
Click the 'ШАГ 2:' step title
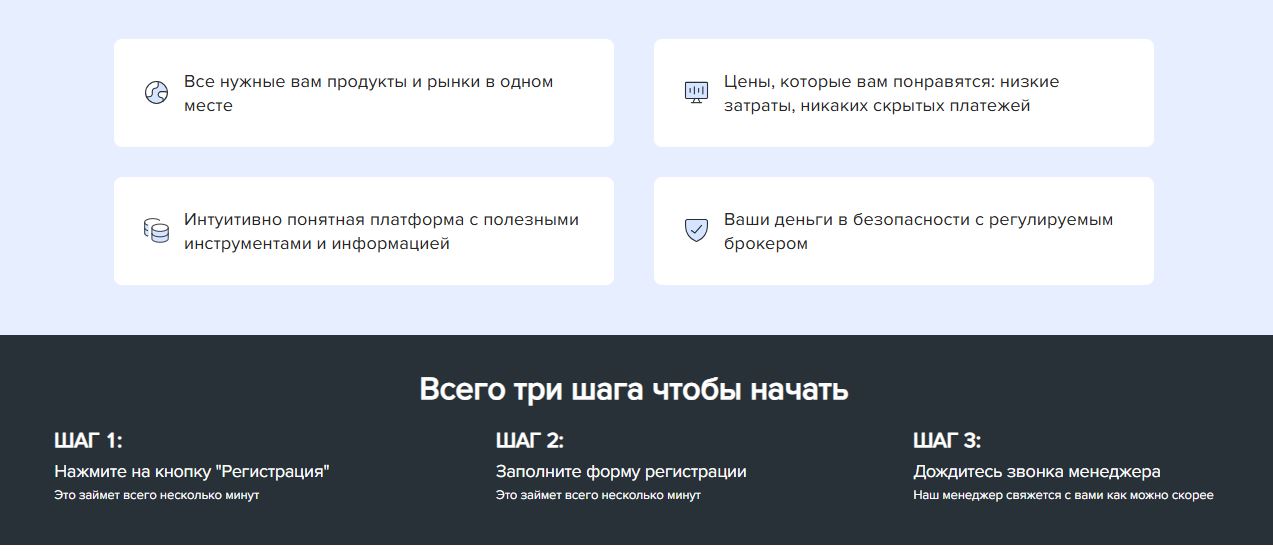pyautogui.click(x=530, y=441)
